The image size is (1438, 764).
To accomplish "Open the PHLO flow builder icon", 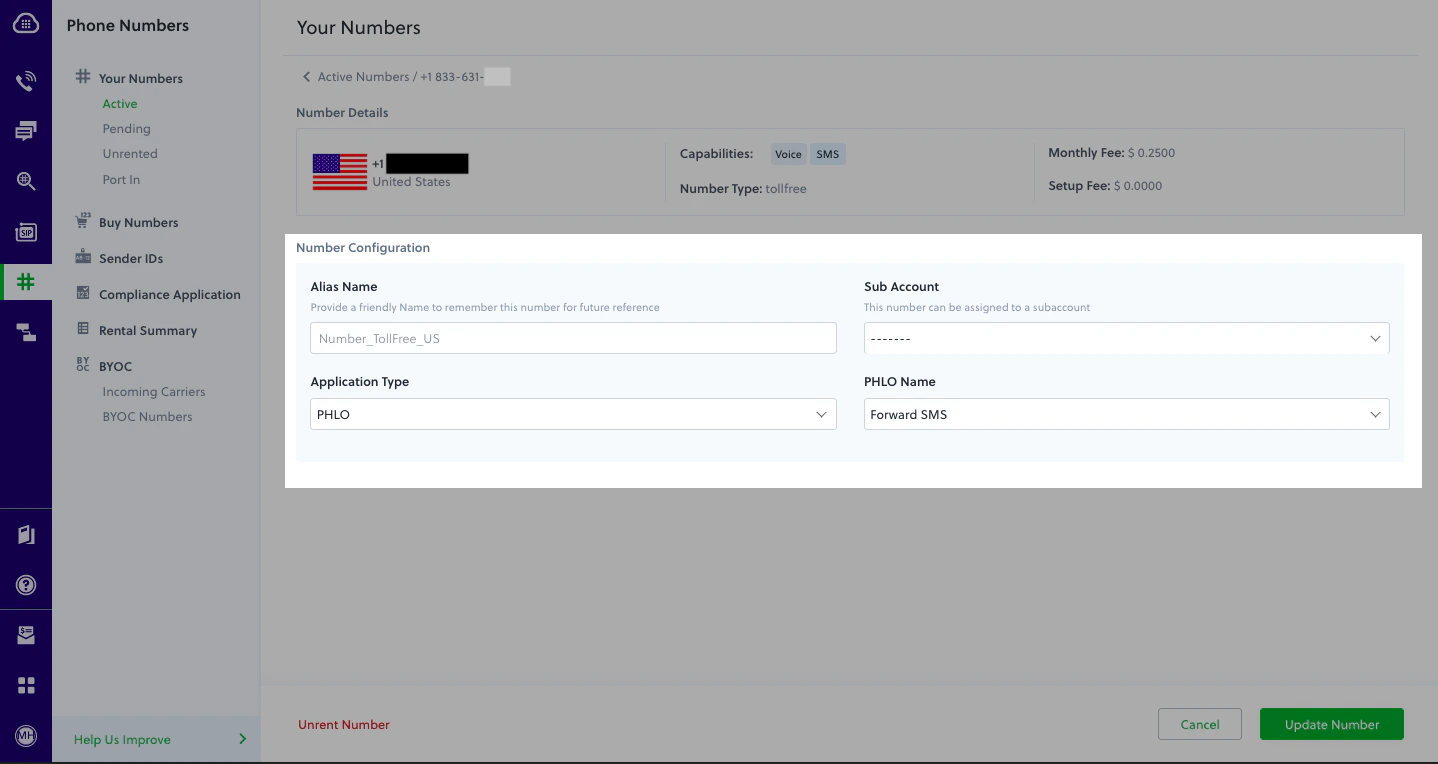I will coord(26,333).
